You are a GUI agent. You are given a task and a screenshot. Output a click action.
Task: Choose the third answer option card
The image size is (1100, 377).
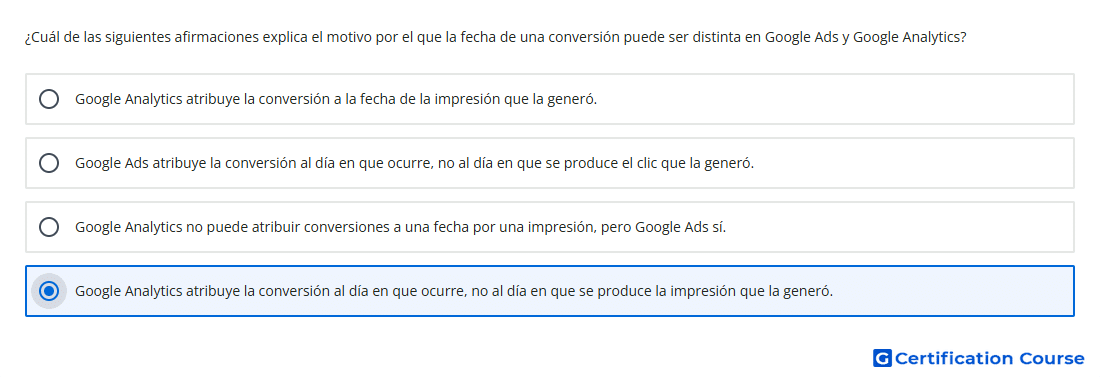550,227
